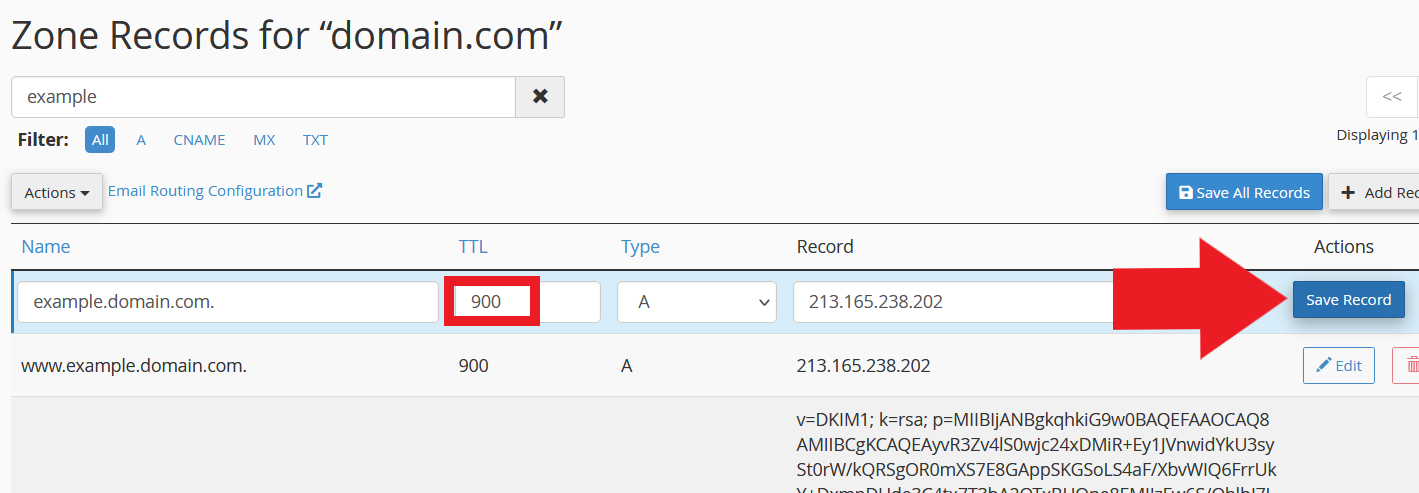This screenshot has height=493, width=1419.
Task: Click the 900 TTL value in the www row
Action: [x=473, y=366]
